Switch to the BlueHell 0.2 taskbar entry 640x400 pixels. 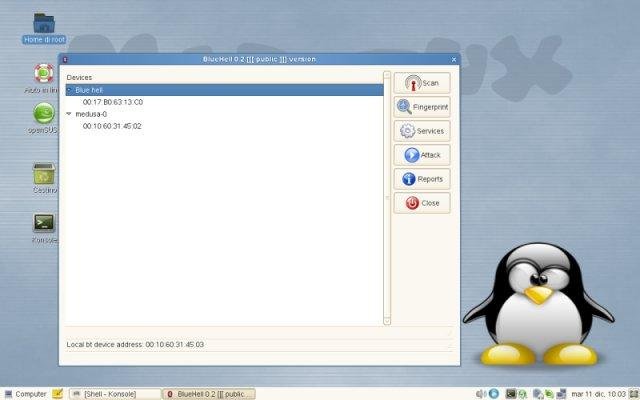[x=209, y=394]
